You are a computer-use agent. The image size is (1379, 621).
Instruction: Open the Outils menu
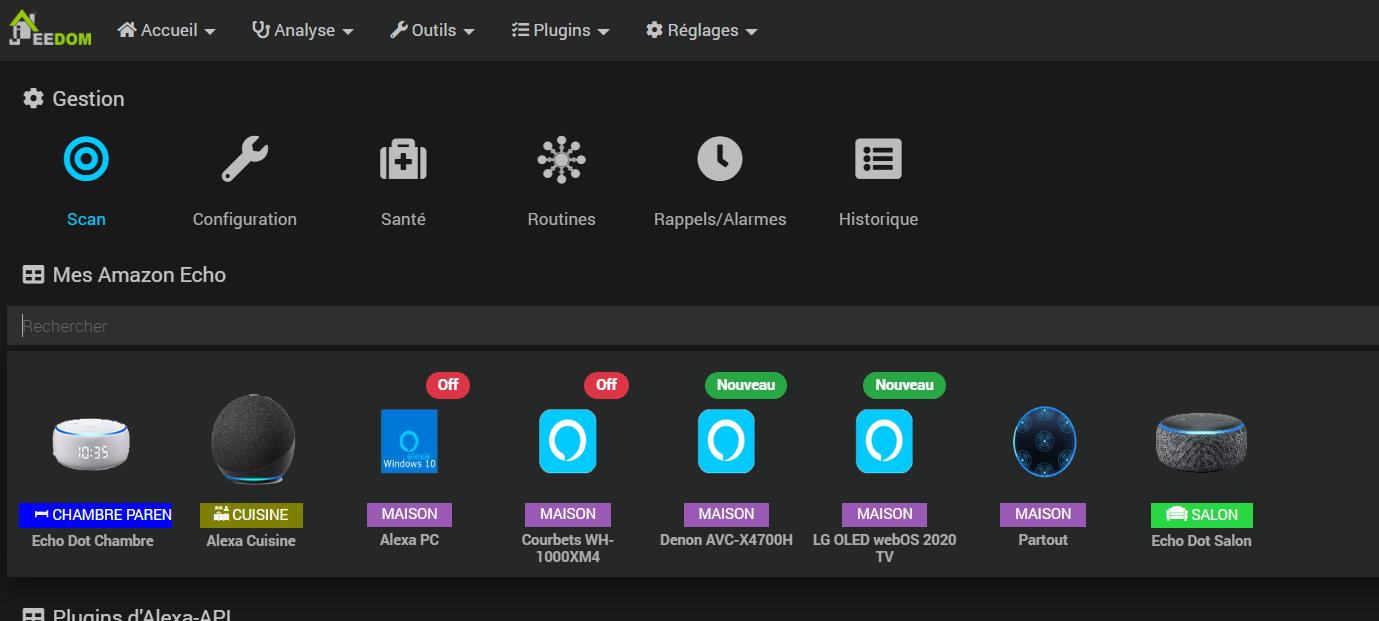[x=432, y=30]
